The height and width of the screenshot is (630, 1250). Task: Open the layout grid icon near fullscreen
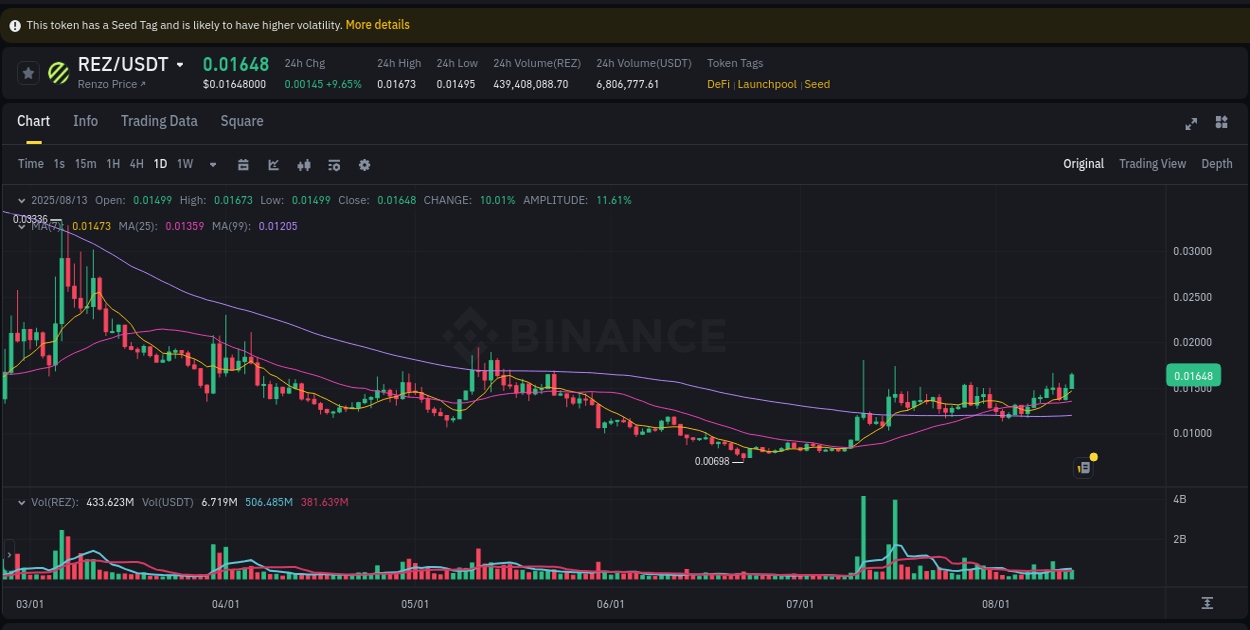(x=1221, y=122)
